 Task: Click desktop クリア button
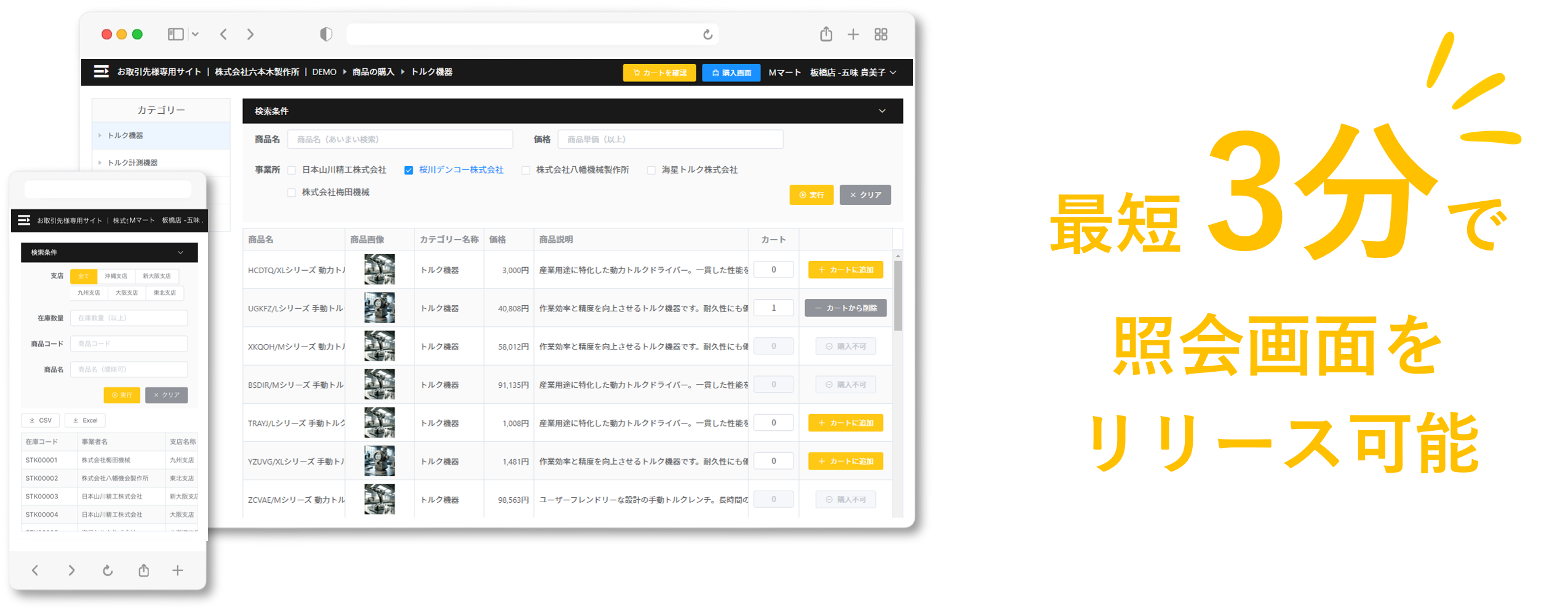point(864,194)
